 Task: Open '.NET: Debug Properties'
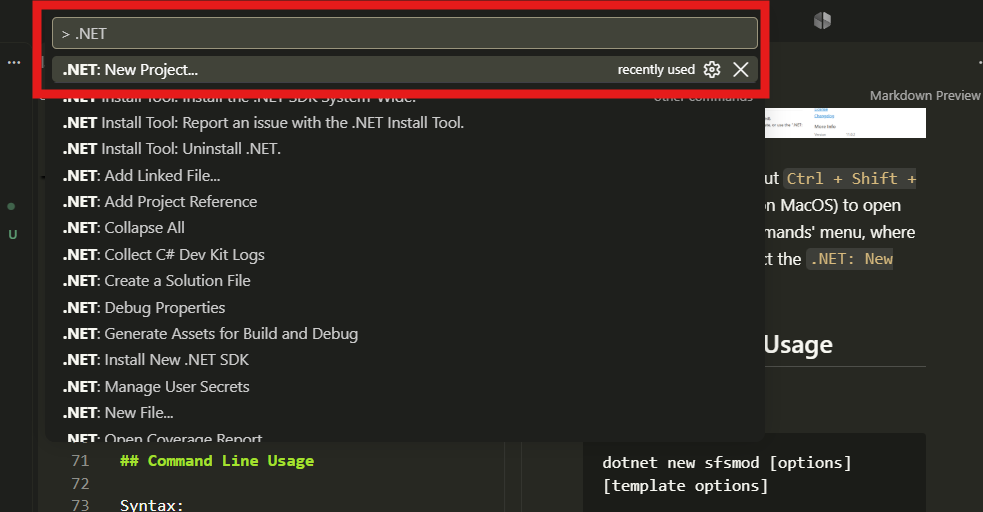(x=404, y=308)
